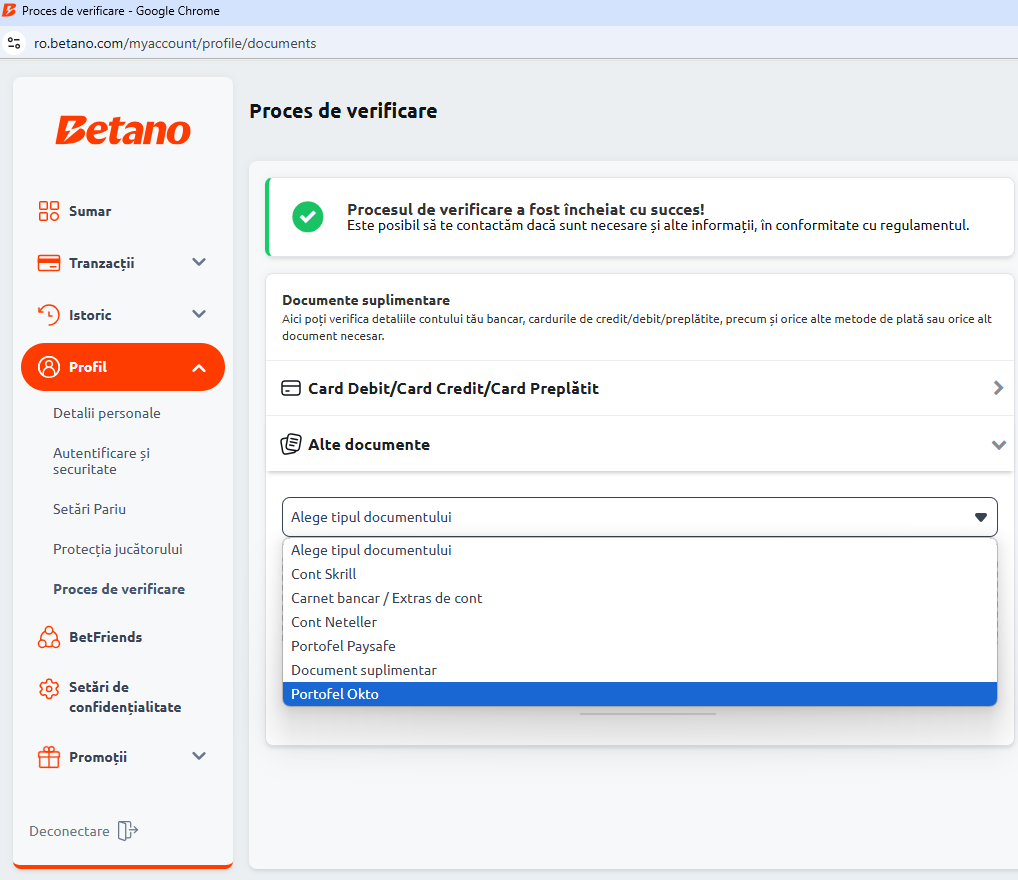Click the site info icon in address bar
Screen dimensions: 1018x880
[x=14, y=44]
